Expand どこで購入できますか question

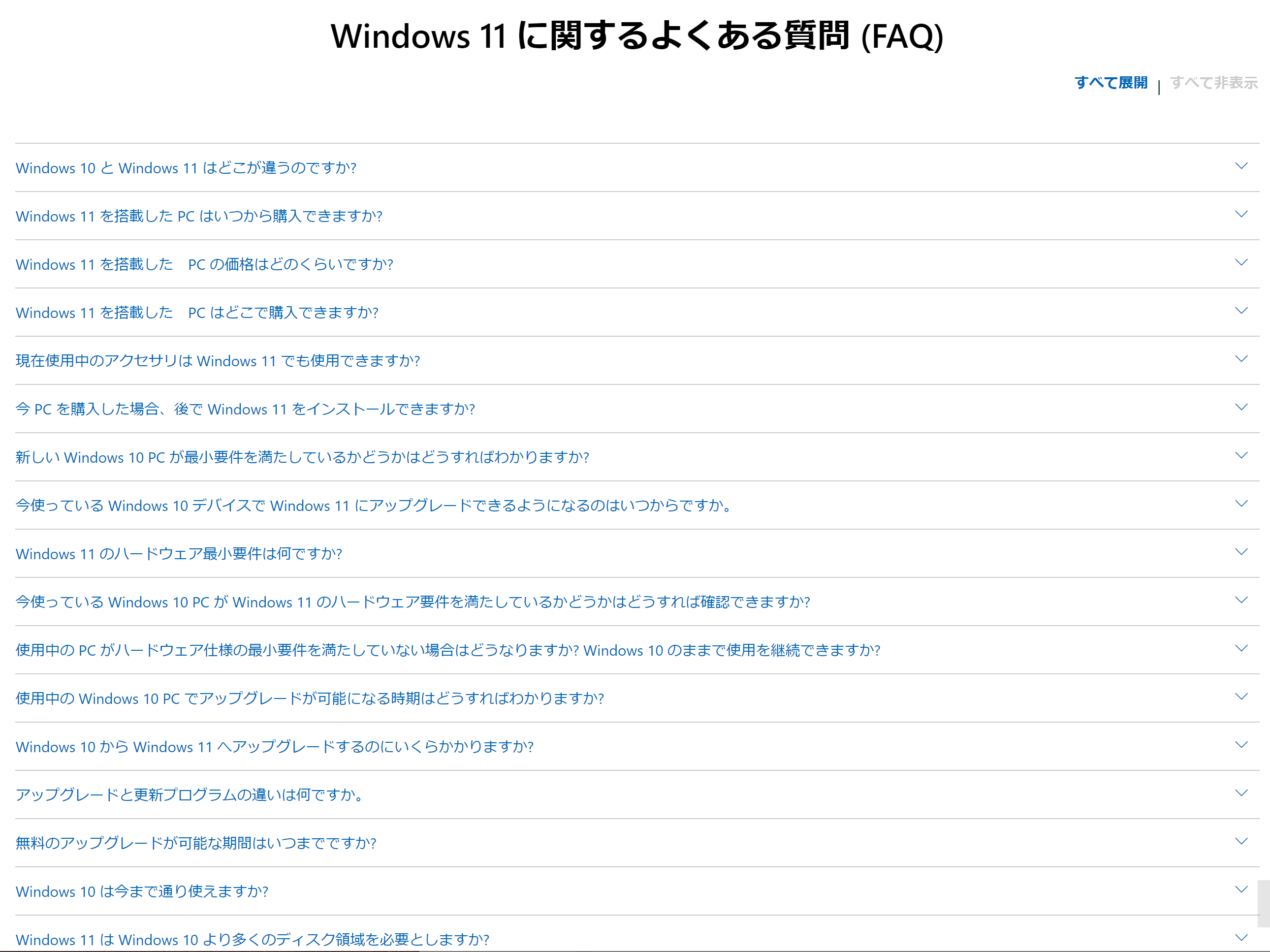point(197,313)
